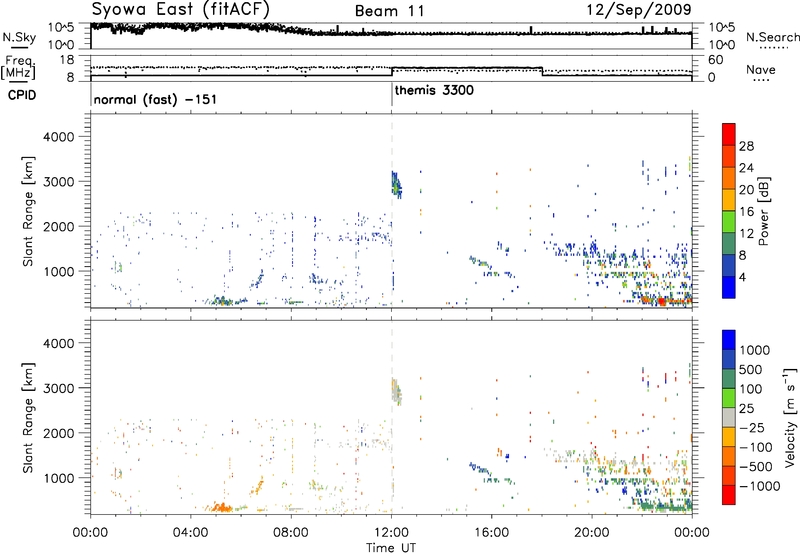Viewport: 800px width, 554px height.
Task: Click the 'N.Search' legend label
Action: coord(772,37)
